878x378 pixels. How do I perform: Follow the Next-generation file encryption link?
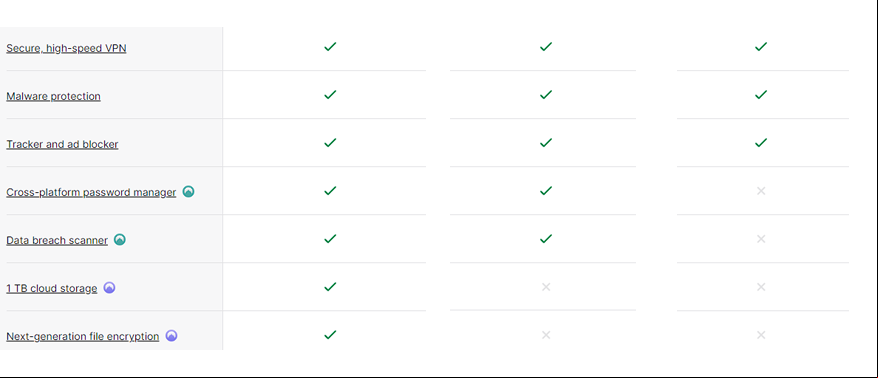coord(82,337)
